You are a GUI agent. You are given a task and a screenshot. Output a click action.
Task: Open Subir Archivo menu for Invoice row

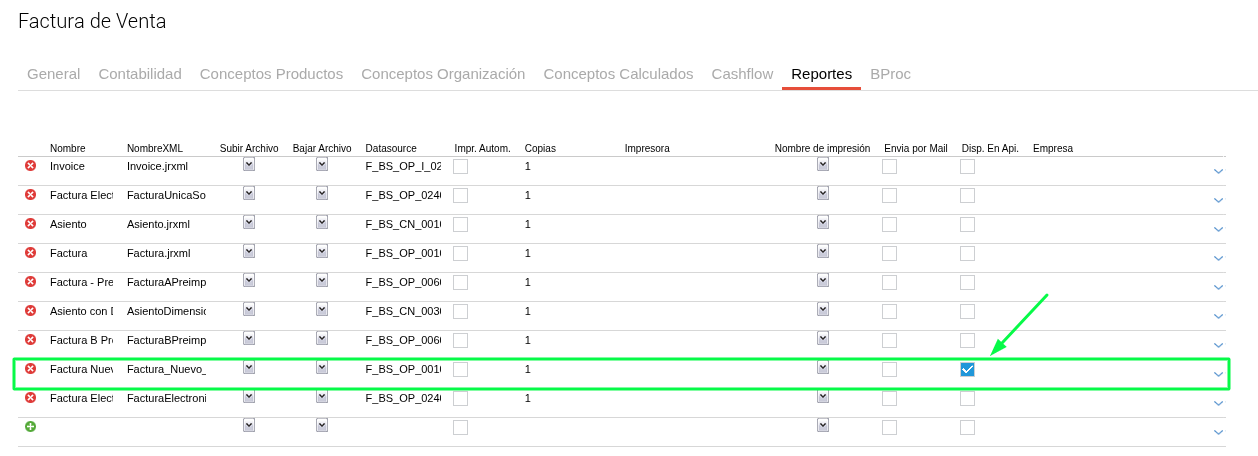point(249,164)
